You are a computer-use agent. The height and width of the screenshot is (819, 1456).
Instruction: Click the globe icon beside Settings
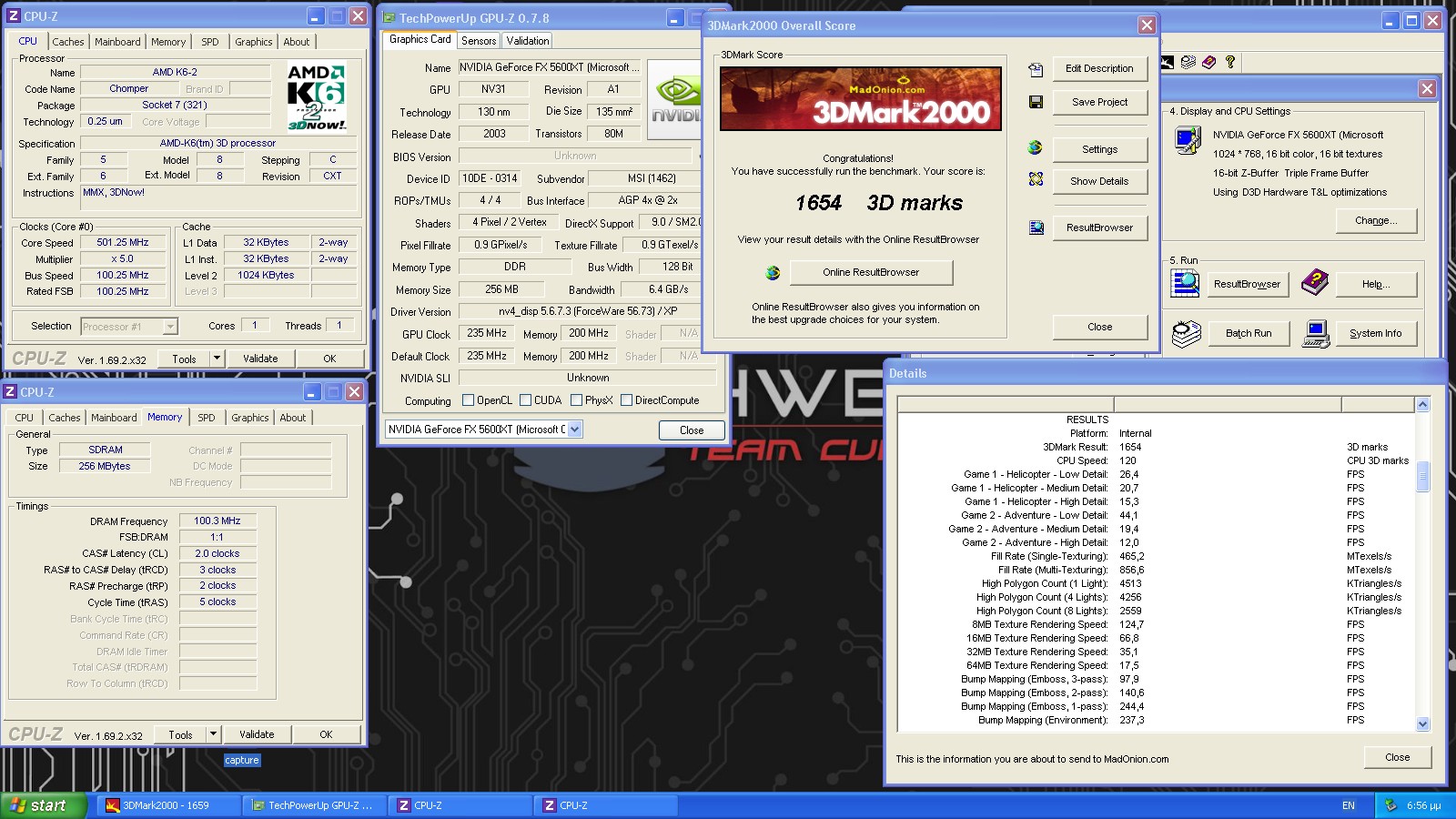(x=1036, y=147)
